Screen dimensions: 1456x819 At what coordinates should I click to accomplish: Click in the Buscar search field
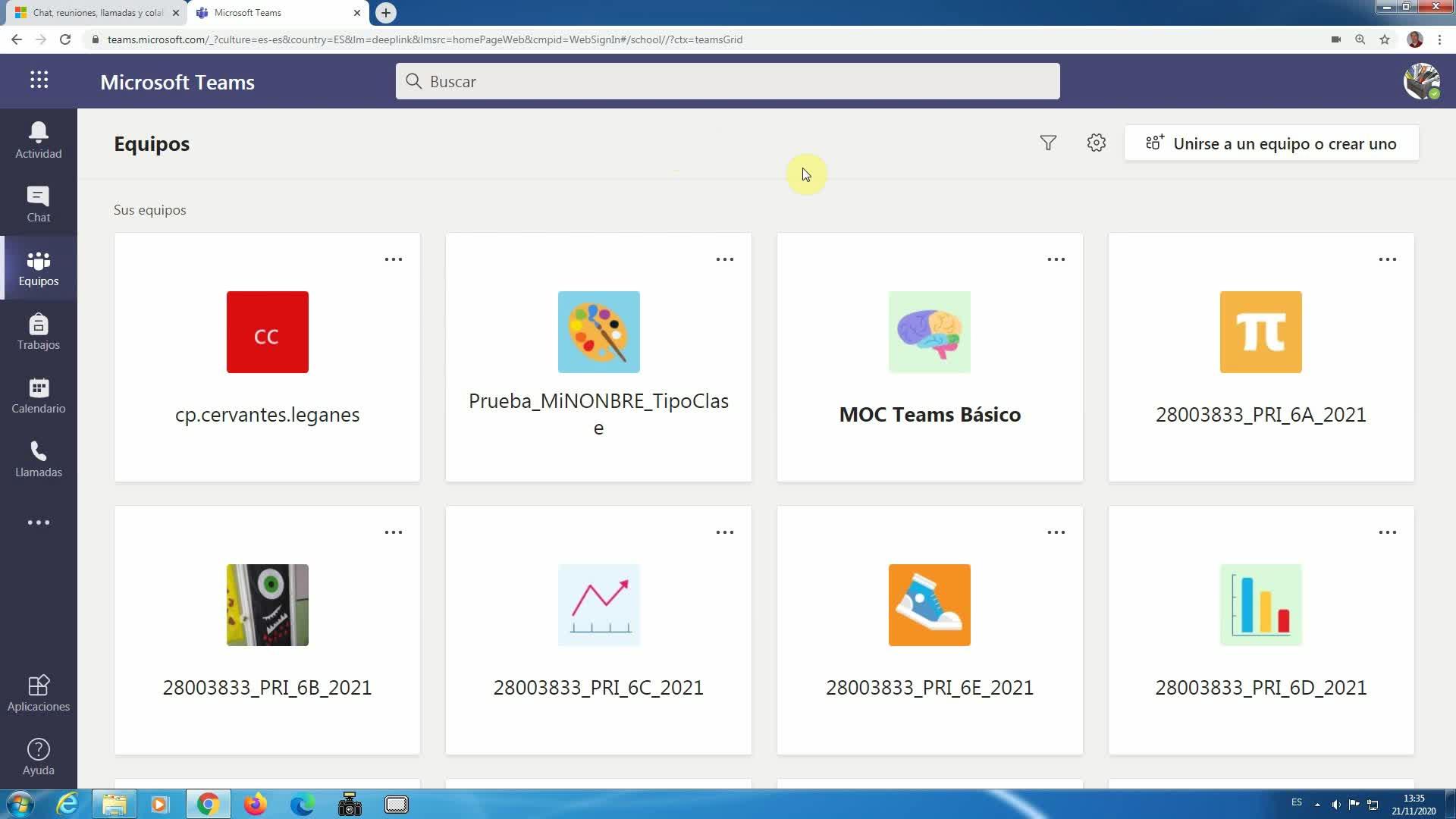tap(727, 81)
